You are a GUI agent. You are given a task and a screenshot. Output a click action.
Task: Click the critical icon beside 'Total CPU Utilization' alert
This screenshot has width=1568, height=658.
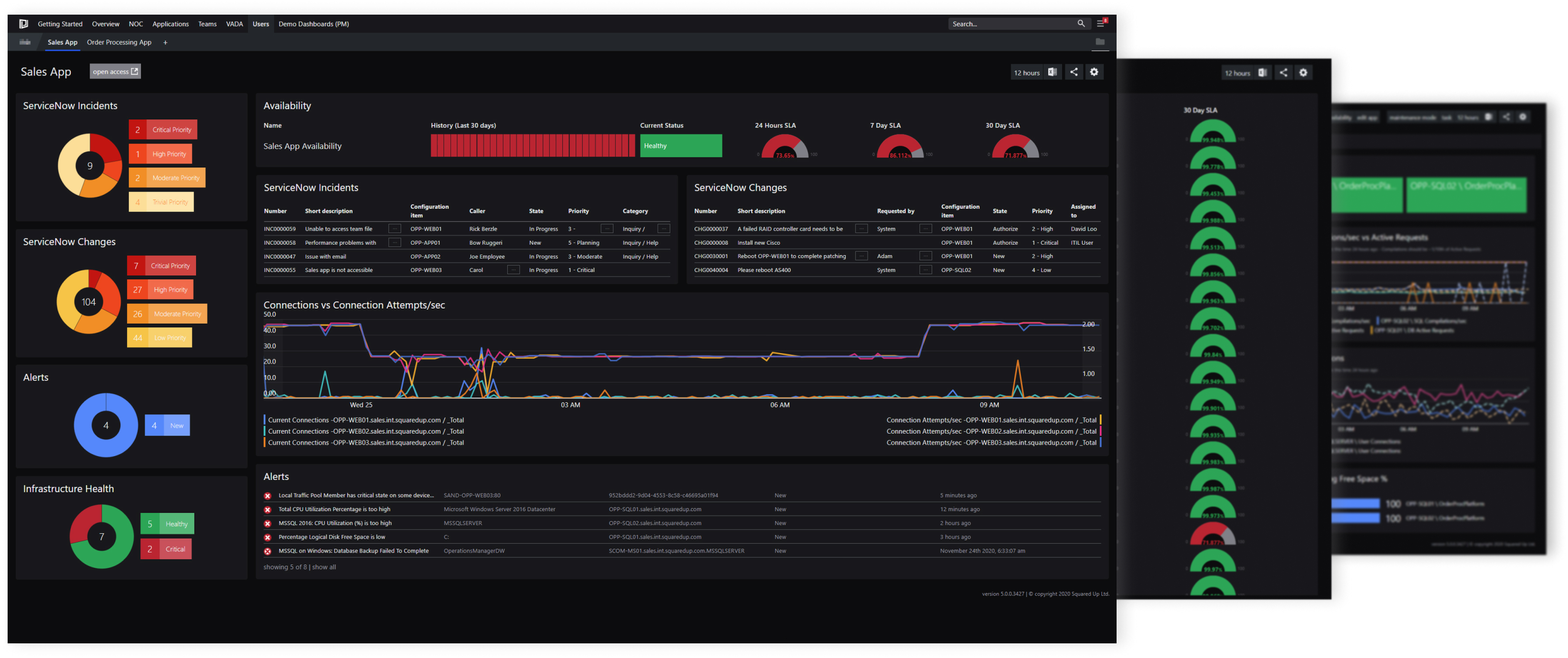[268, 509]
